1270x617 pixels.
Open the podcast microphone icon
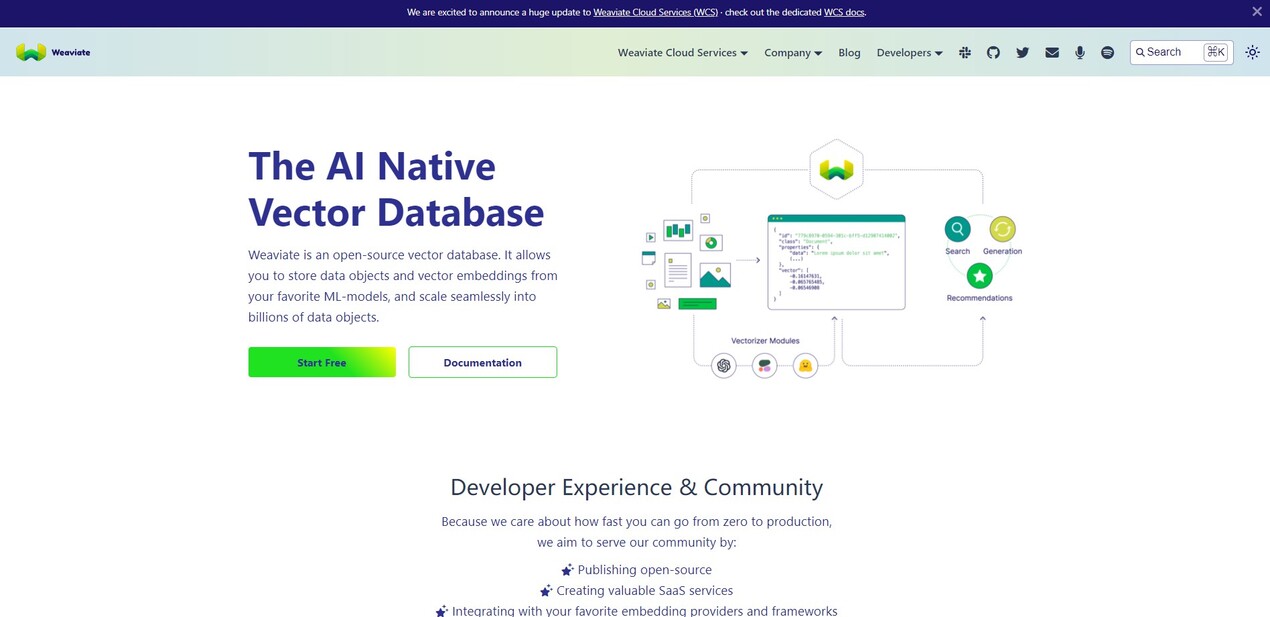point(1080,53)
